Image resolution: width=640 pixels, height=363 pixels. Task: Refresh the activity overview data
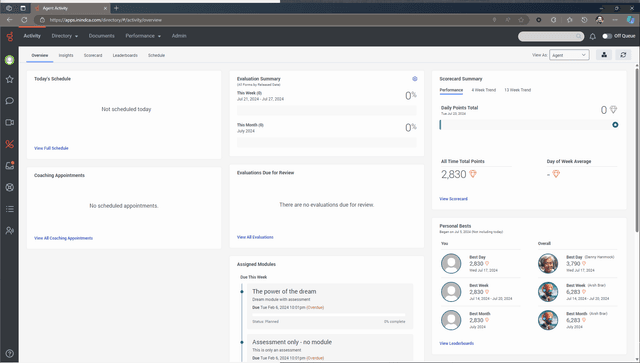click(623, 55)
